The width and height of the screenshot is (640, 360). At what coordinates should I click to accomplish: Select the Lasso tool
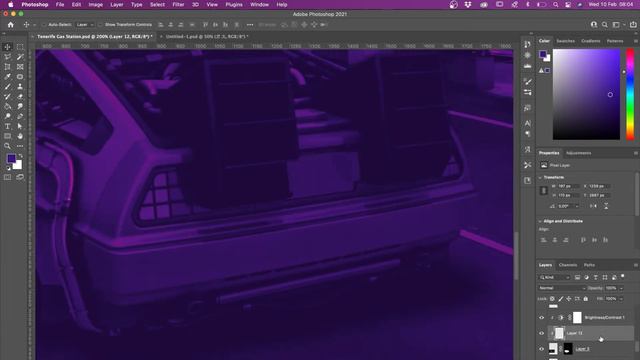click(x=7, y=57)
